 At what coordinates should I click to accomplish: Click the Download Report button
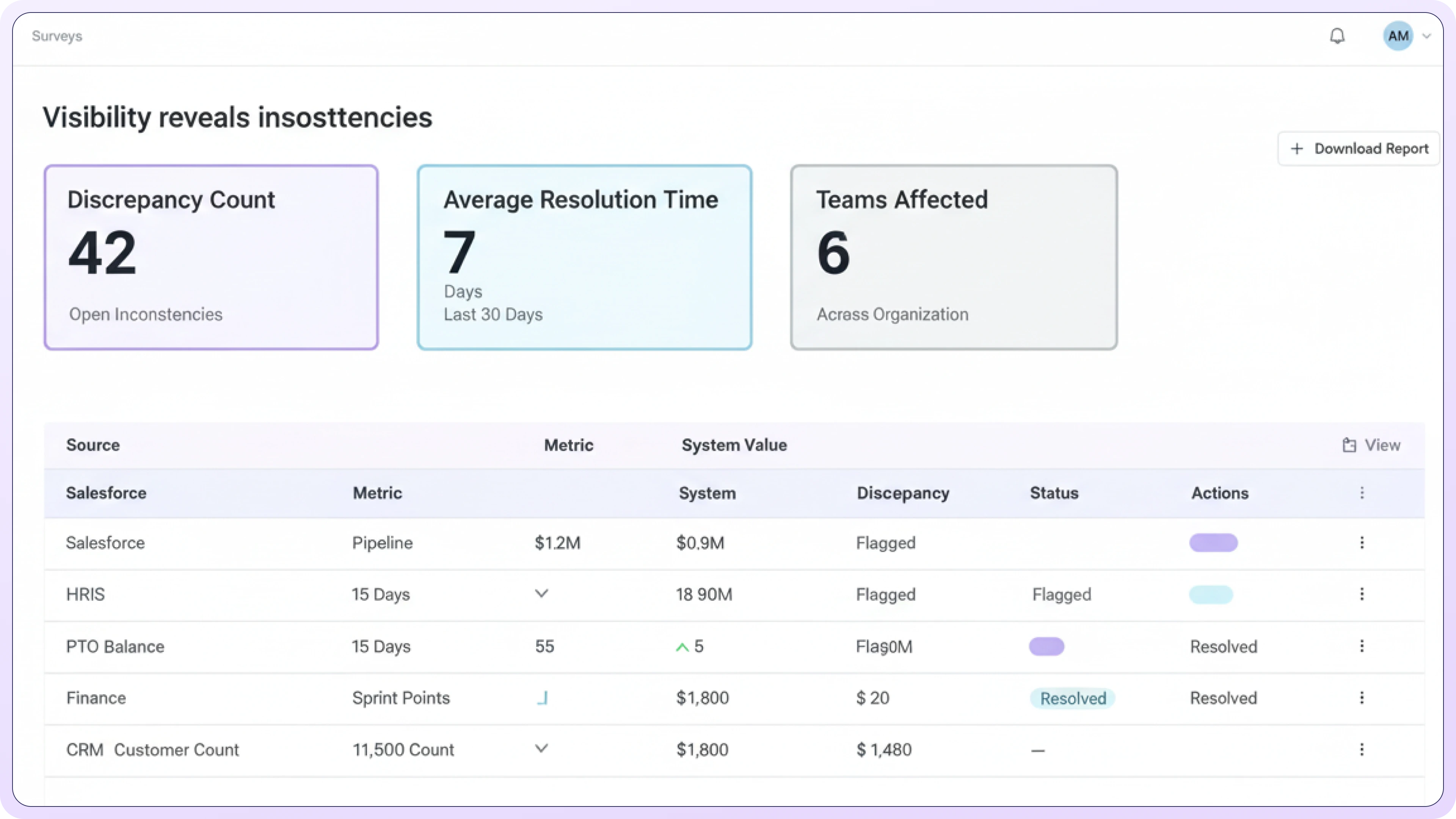point(1359,149)
